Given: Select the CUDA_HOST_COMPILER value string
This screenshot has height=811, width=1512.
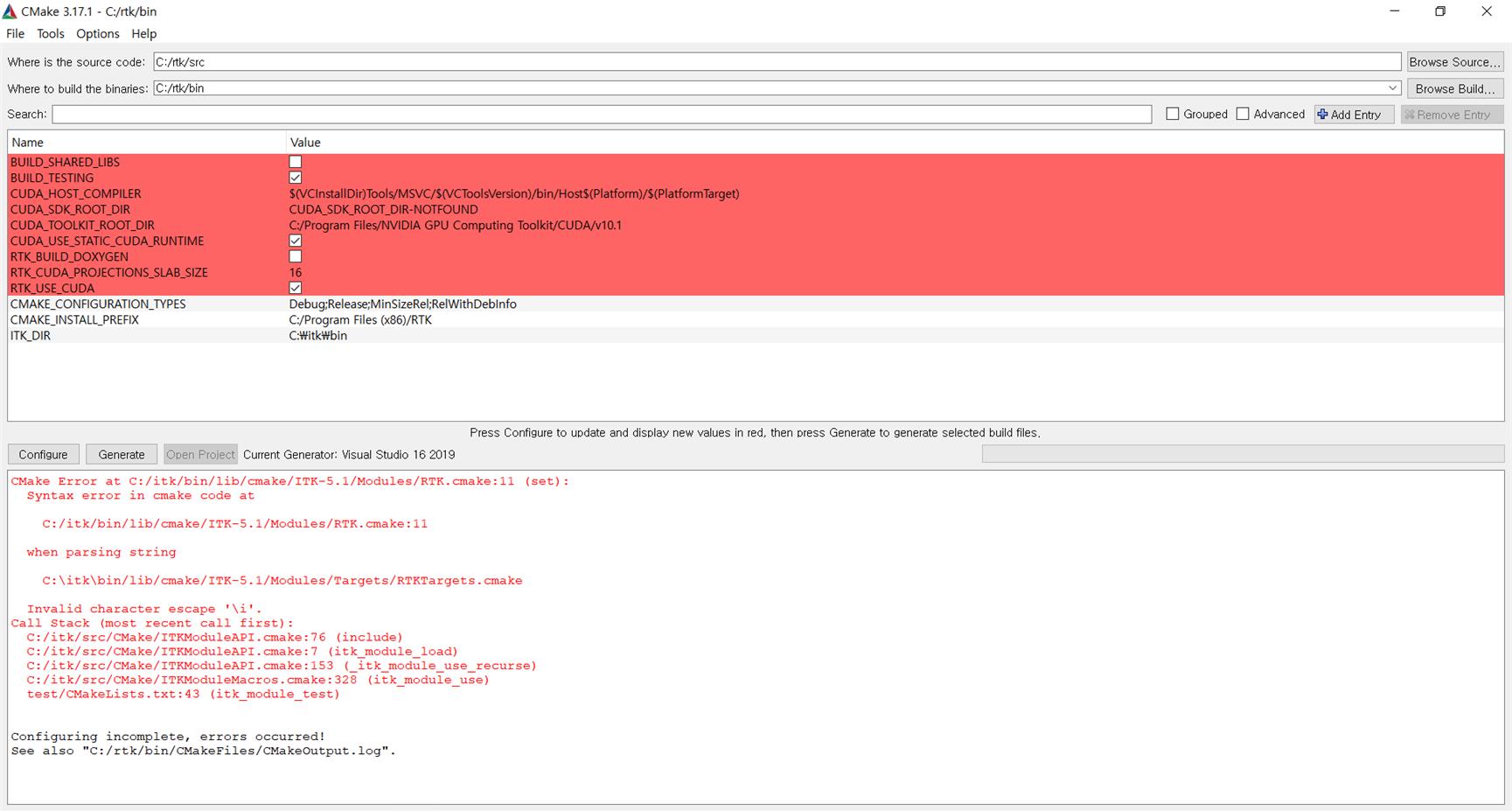Looking at the screenshot, I should pos(514,193).
